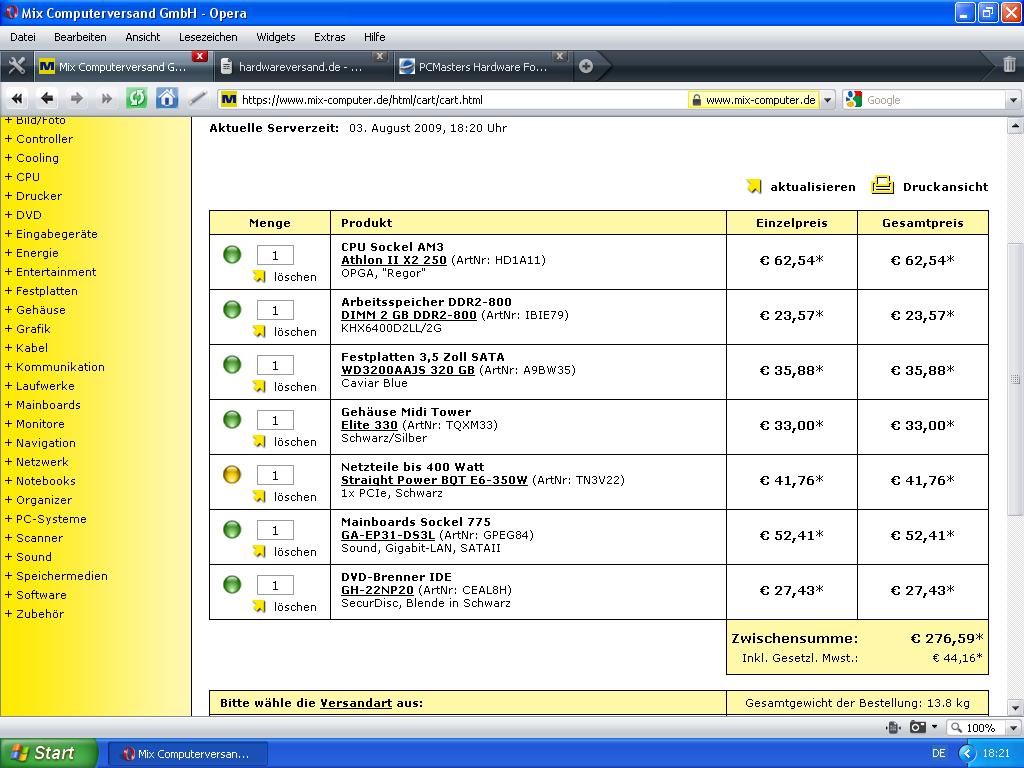Screen dimensions: 1024x768
Task: Click the Athlon II X2 250 product link
Action: (394, 260)
